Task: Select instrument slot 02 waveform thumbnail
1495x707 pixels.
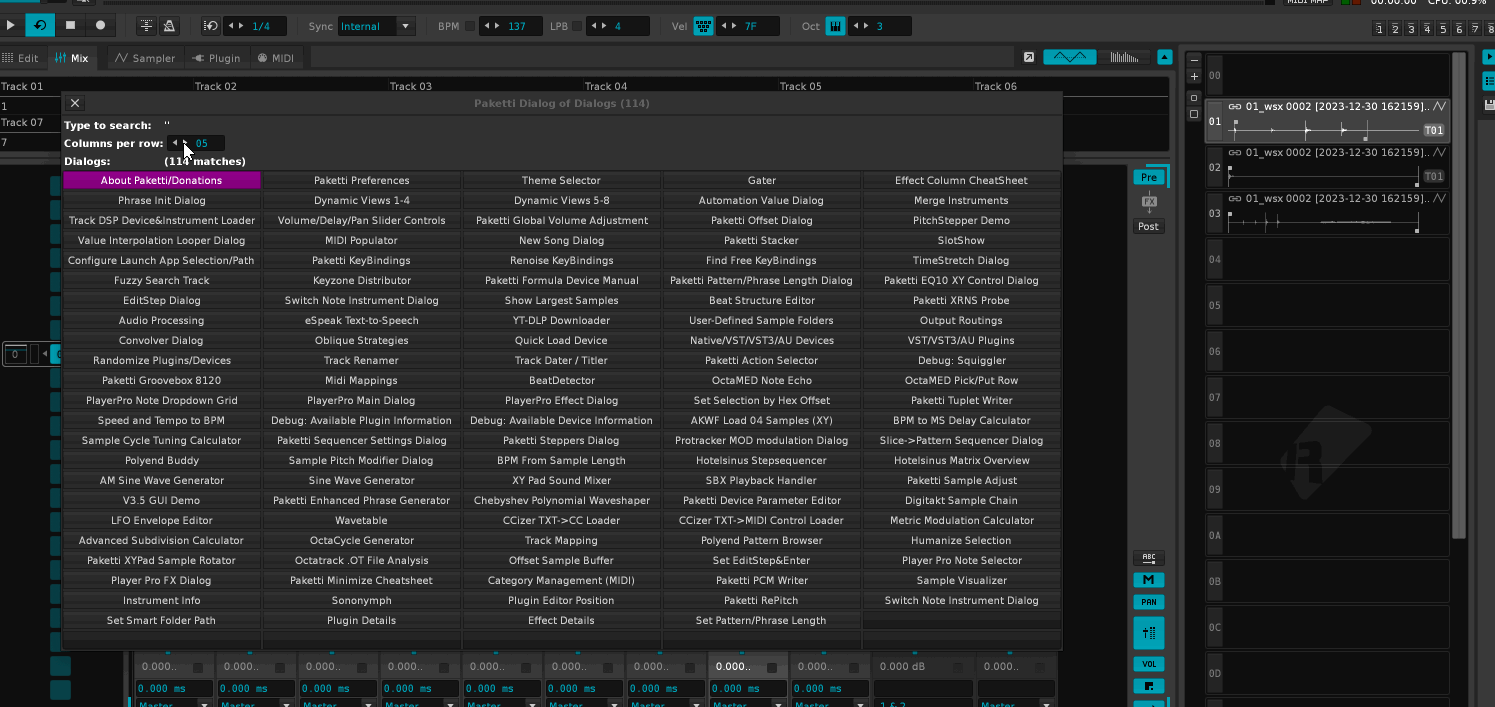Action: point(1322,176)
